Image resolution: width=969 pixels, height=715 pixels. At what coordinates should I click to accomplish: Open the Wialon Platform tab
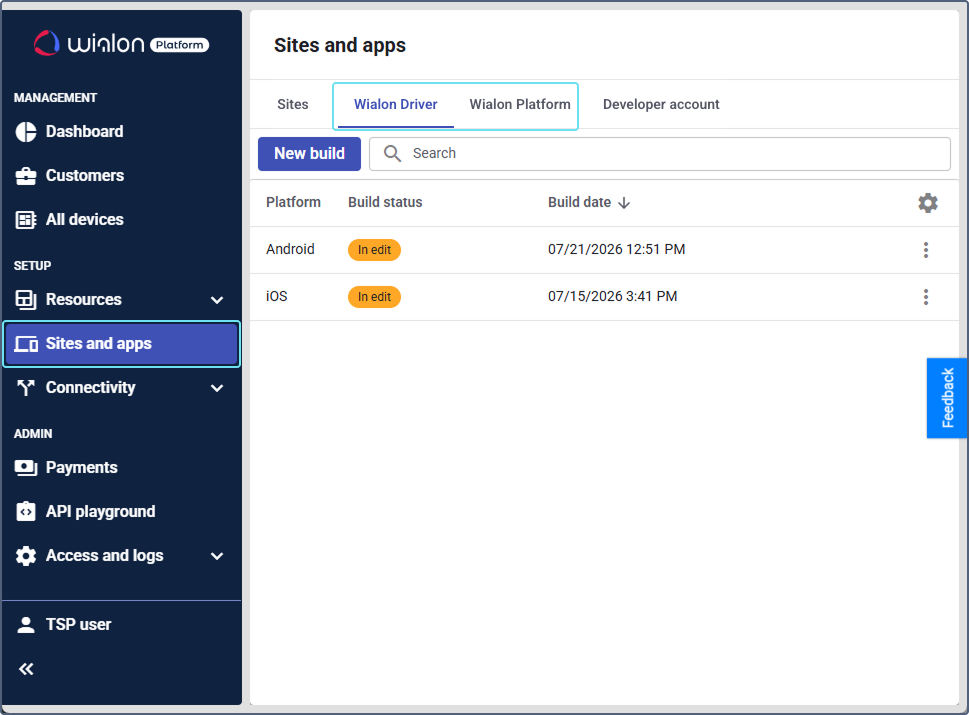[520, 104]
